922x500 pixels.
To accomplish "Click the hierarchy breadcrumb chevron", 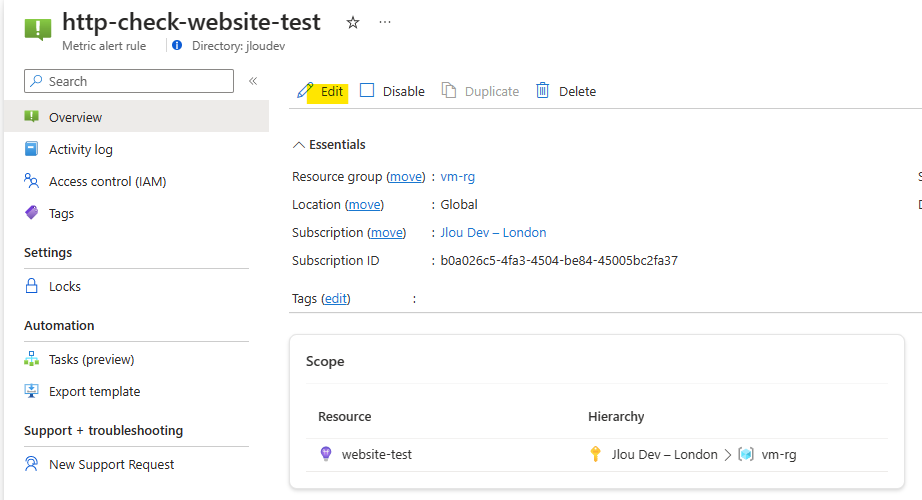I will pyautogui.click(x=727, y=455).
